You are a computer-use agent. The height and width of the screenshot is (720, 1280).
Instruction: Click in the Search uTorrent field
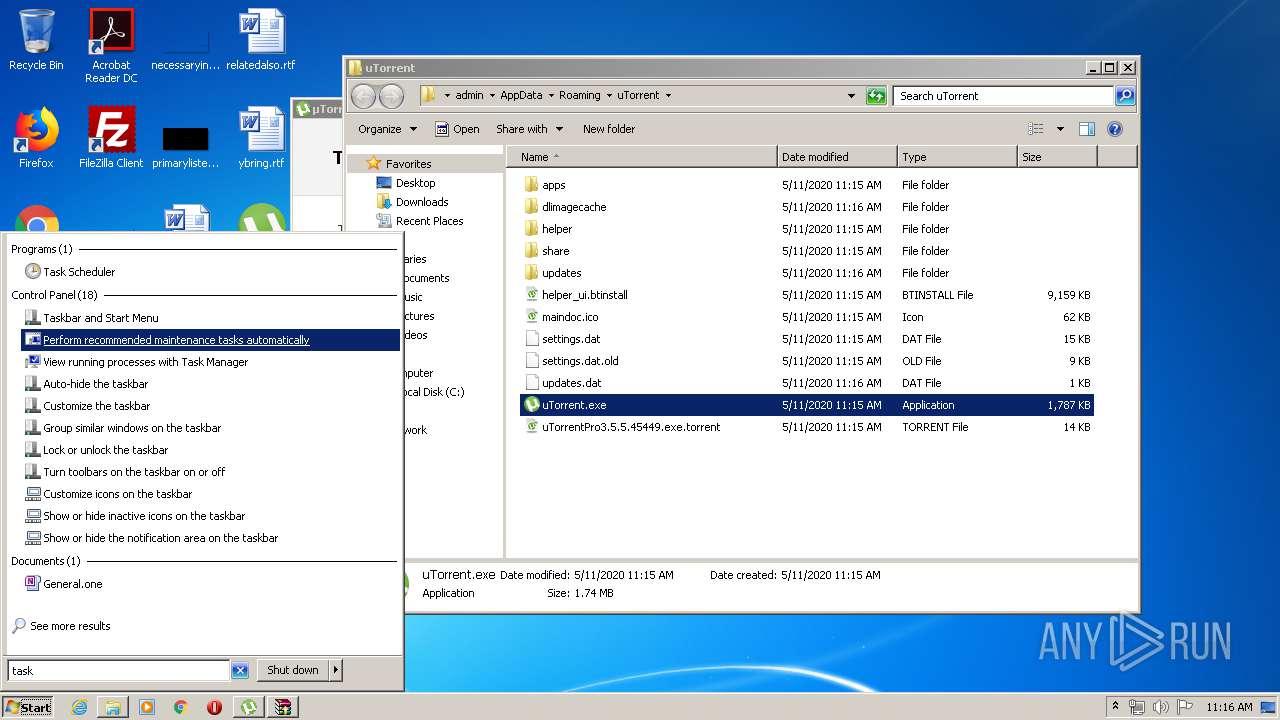[x=1003, y=96]
